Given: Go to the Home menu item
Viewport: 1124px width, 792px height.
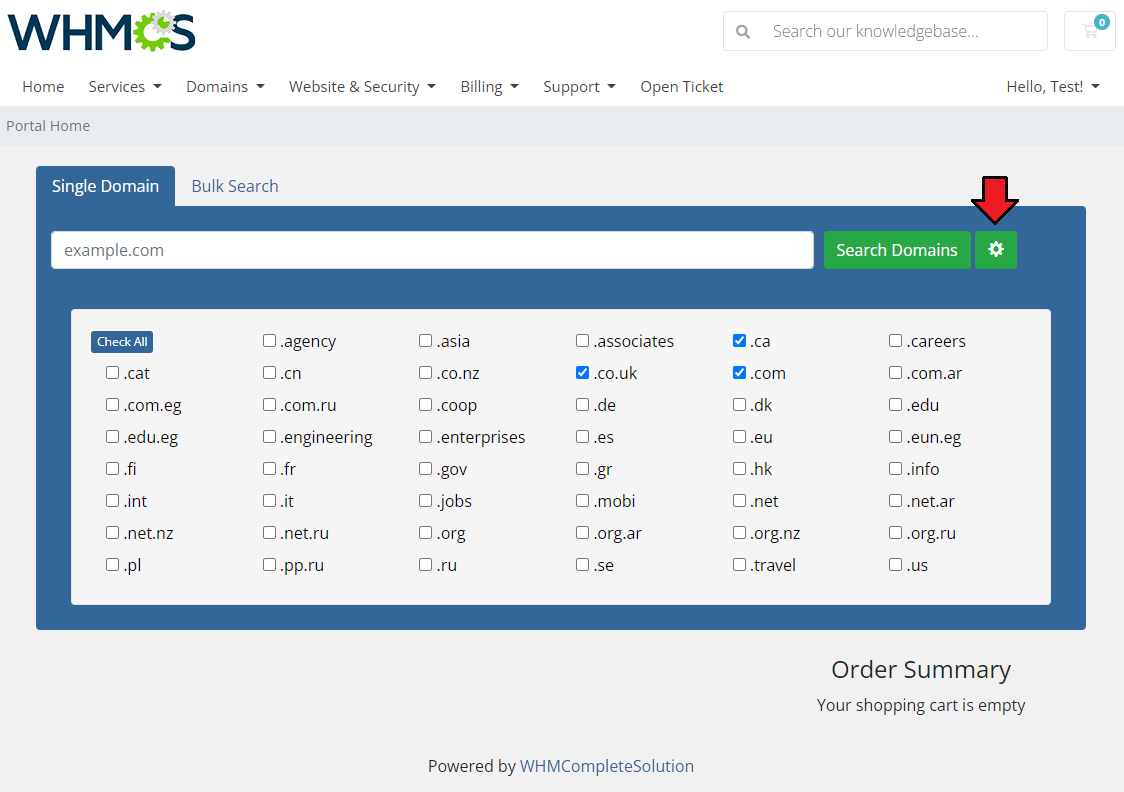Looking at the screenshot, I should point(43,87).
